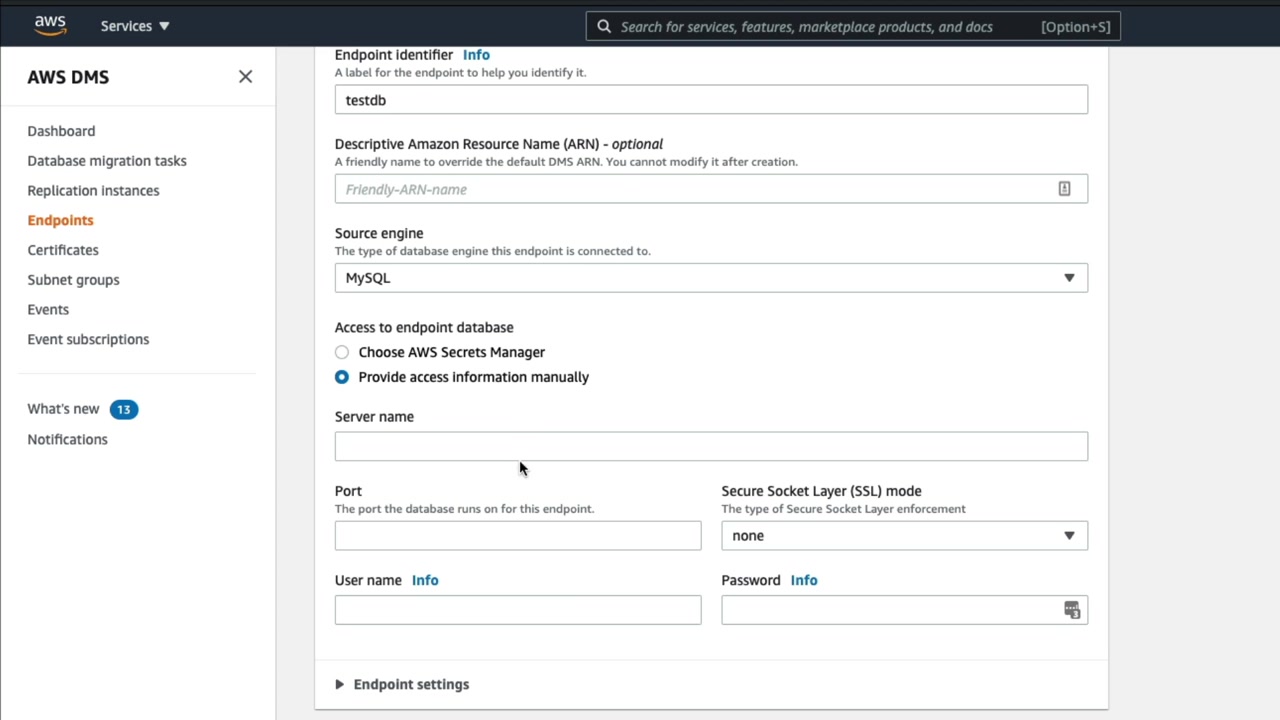
Task: Open the Source engine MySQL dropdown
Action: pos(710,278)
